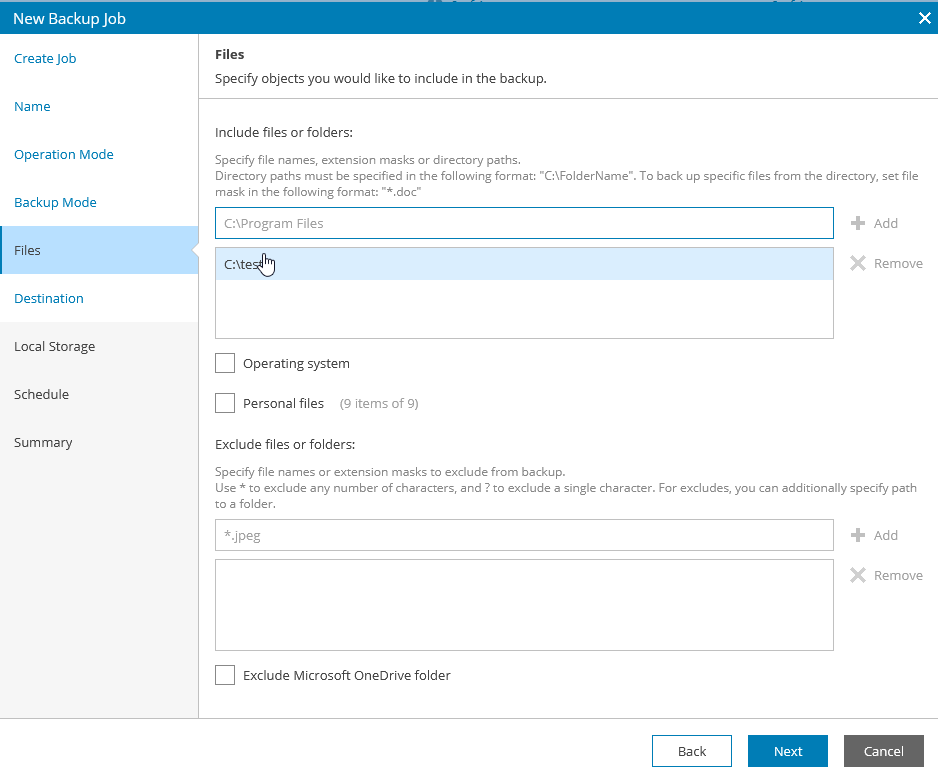Image resolution: width=938 pixels, height=783 pixels.
Task: Check the Personal files option
Action: pos(224,403)
